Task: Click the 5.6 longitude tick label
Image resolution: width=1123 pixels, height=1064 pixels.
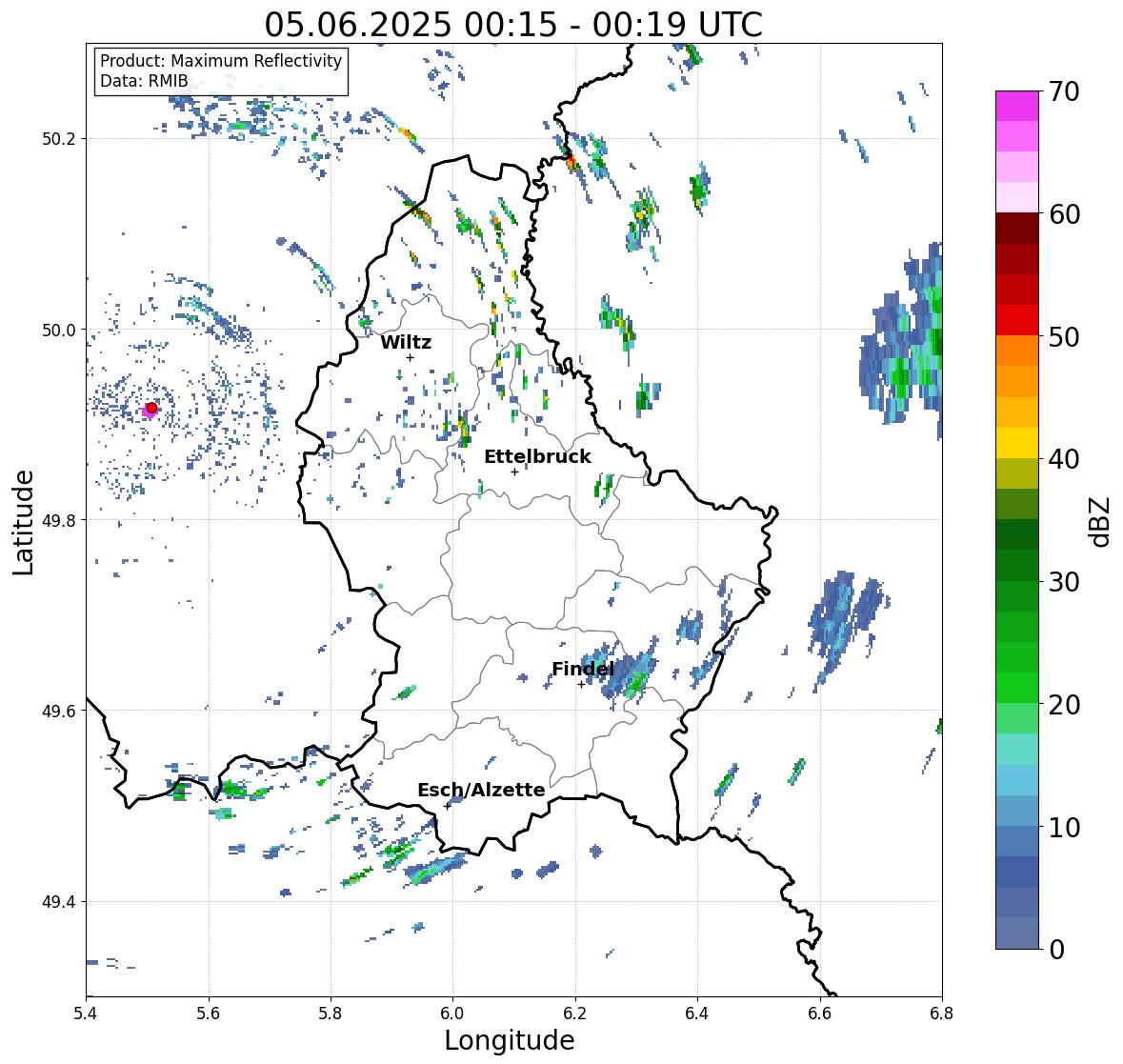Action: [209, 1013]
